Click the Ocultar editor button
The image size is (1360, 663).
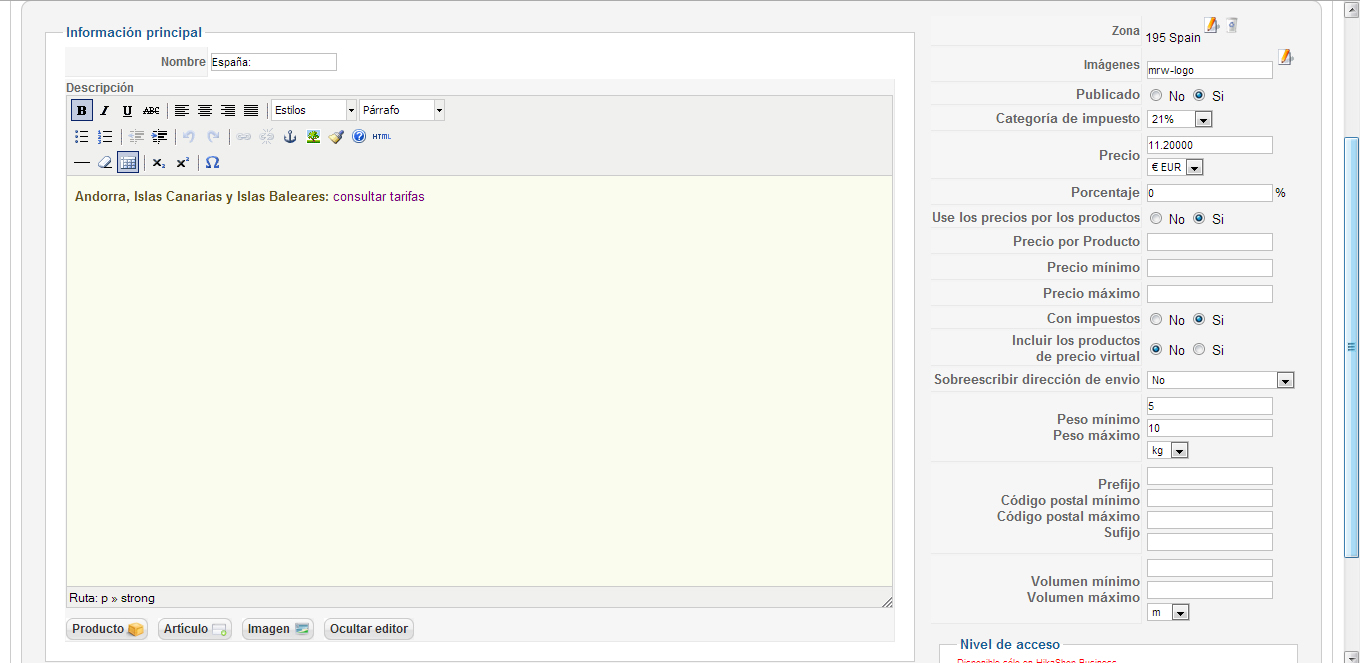[369, 629]
